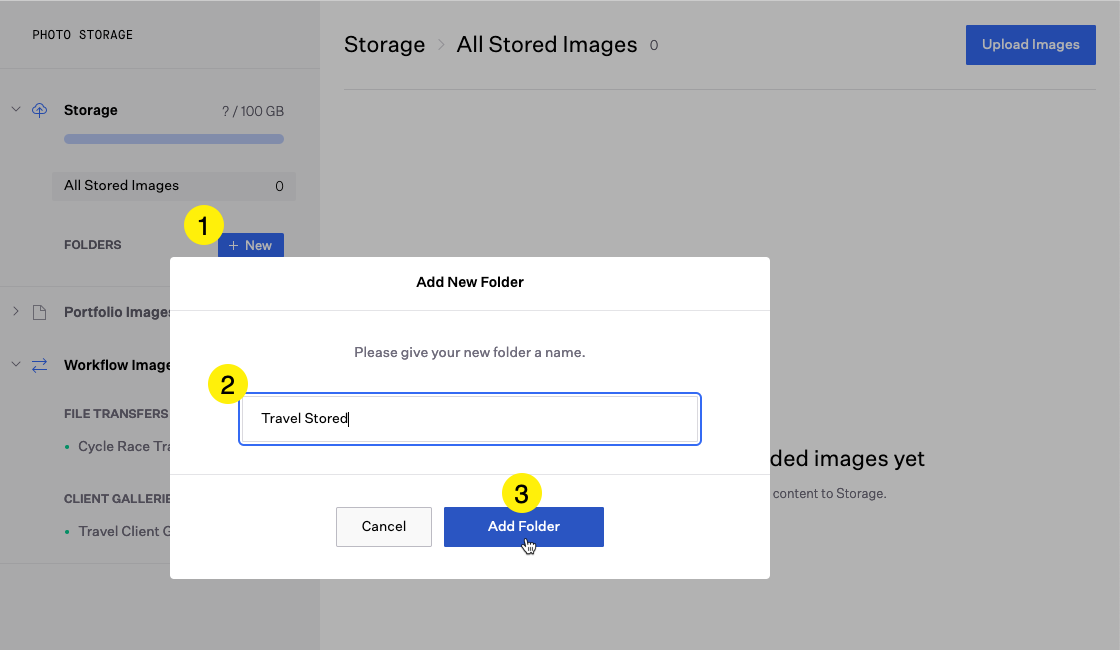
Task: Click the storage usage progress bar
Action: click(x=173, y=139)
